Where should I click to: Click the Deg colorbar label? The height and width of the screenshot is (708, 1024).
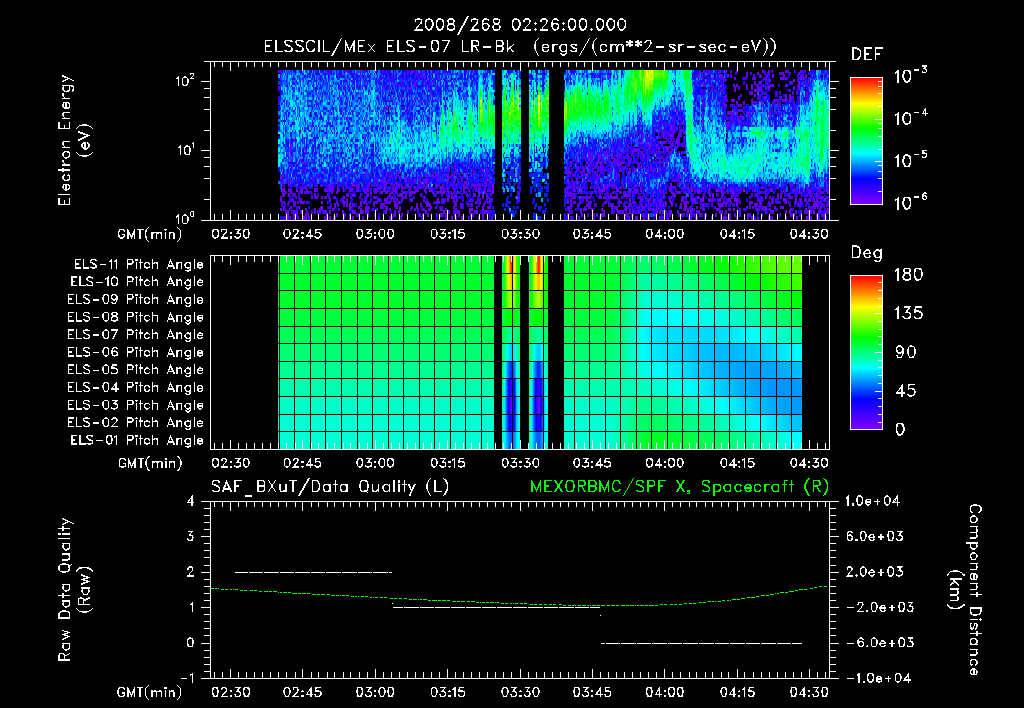tap(867, 253)
